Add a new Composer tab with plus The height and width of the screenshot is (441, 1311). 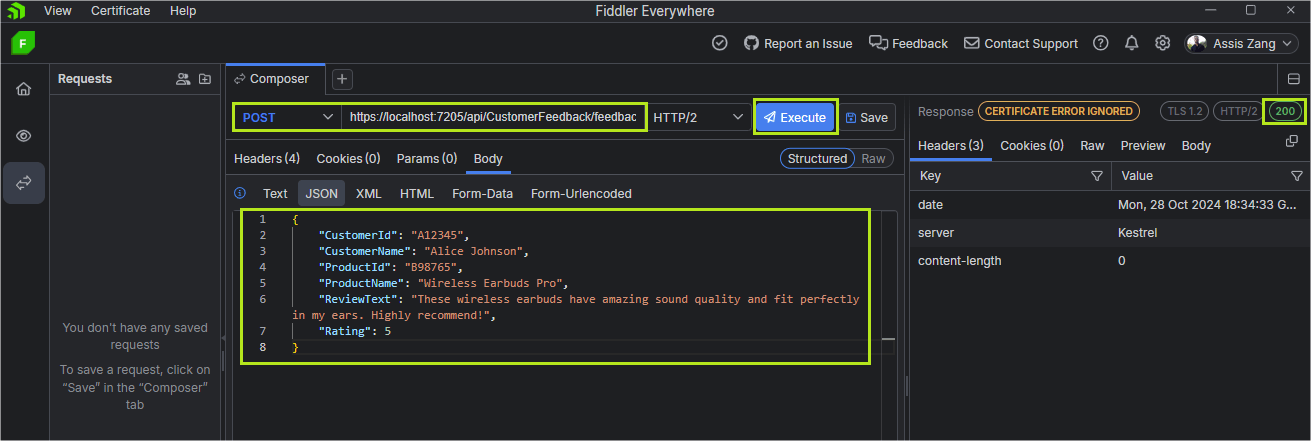coord(341,79)
